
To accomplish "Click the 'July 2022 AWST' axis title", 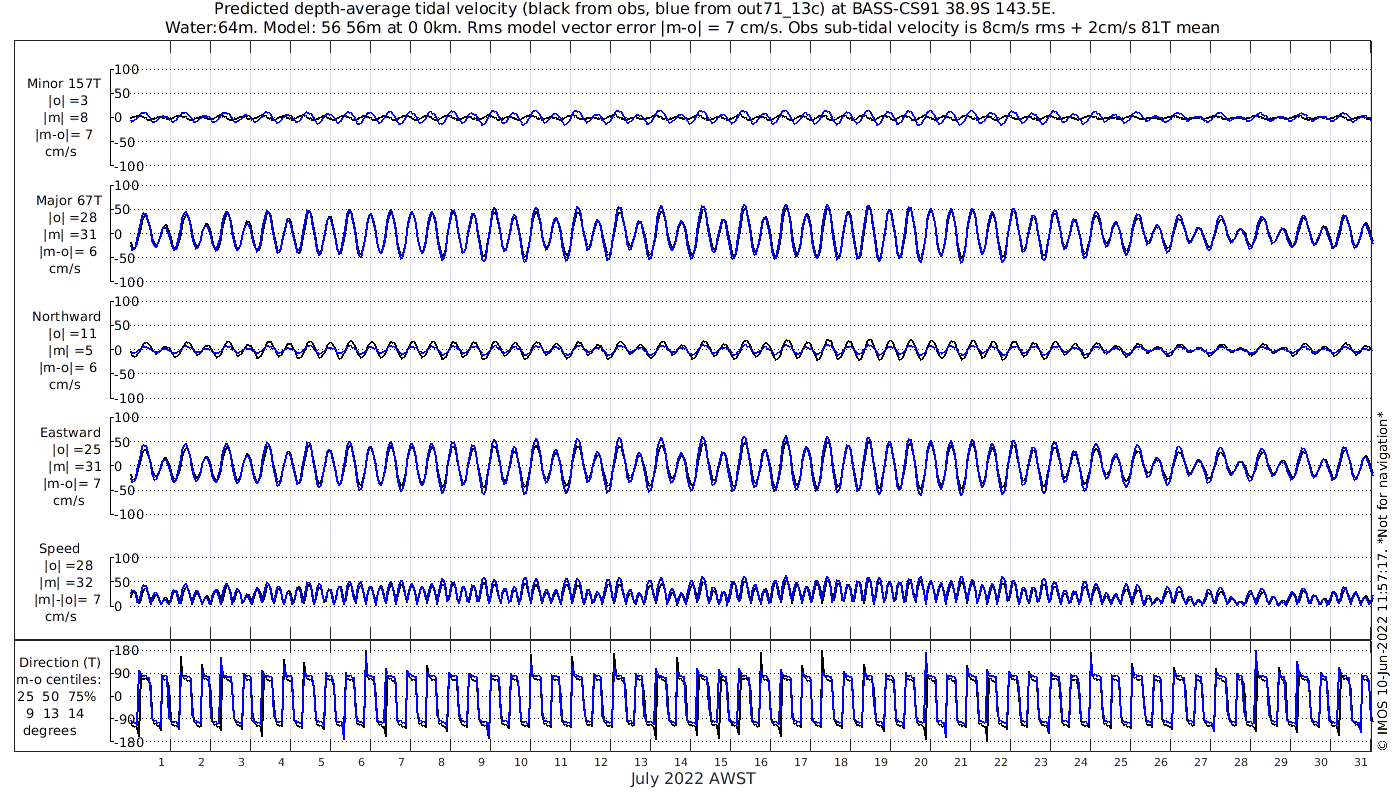I will coord(693,779).
